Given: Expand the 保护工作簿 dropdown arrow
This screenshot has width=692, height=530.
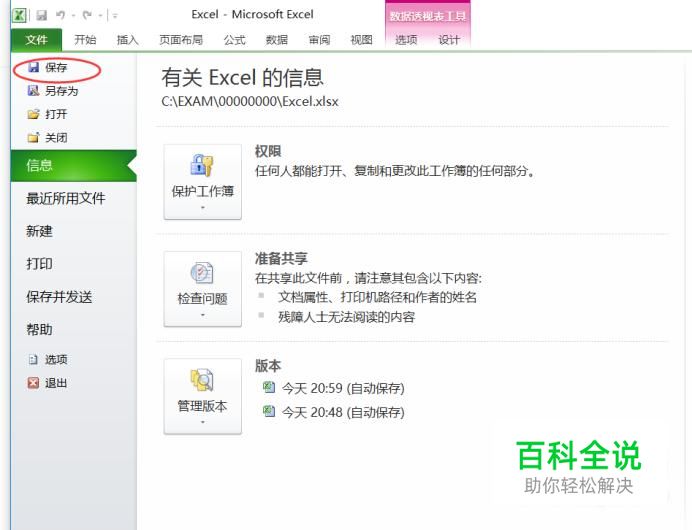Looking at the screenshot, I should tap(203, 207).
